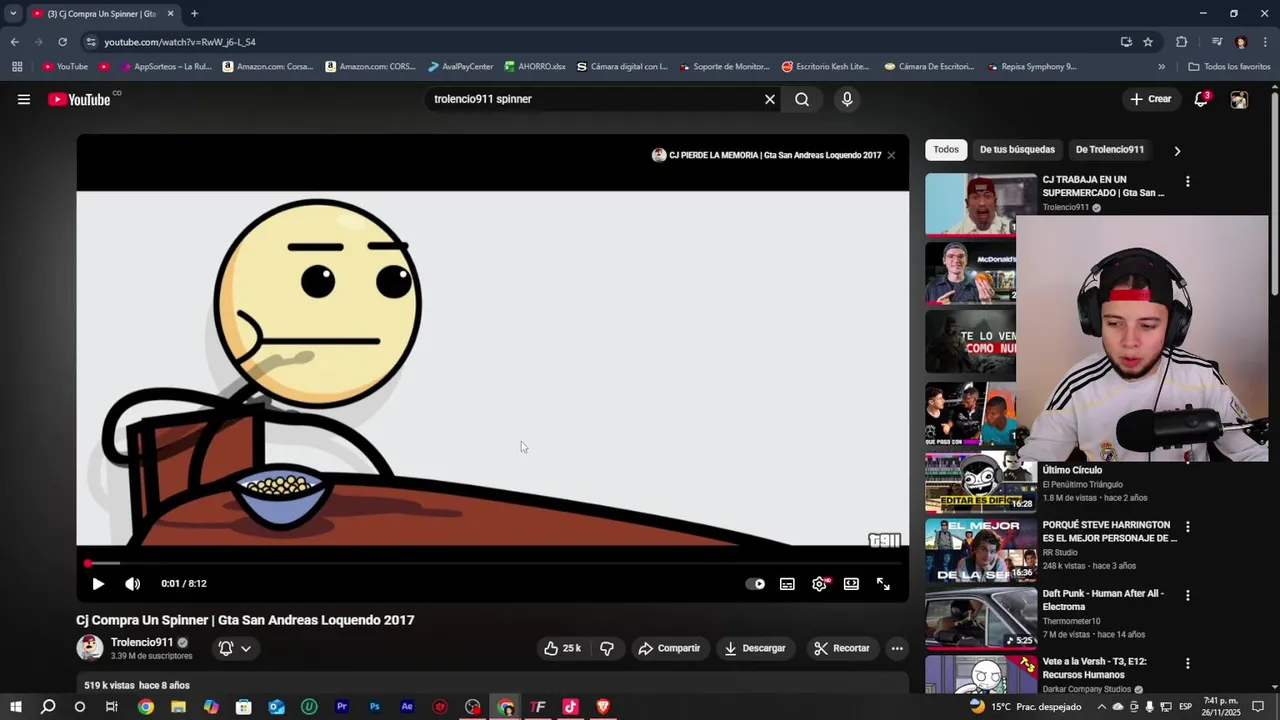Clear the search text with the X
The height and width of the screenshot is (720, 1280).
point(770,99)
